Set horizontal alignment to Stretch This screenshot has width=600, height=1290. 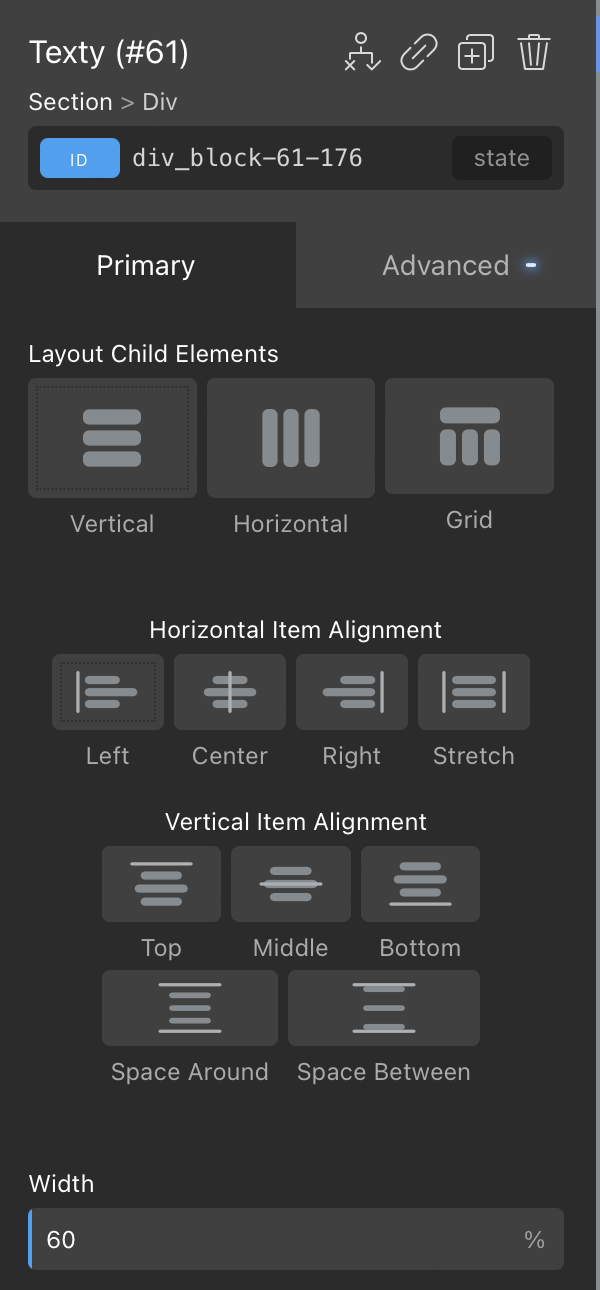point(474,692)
